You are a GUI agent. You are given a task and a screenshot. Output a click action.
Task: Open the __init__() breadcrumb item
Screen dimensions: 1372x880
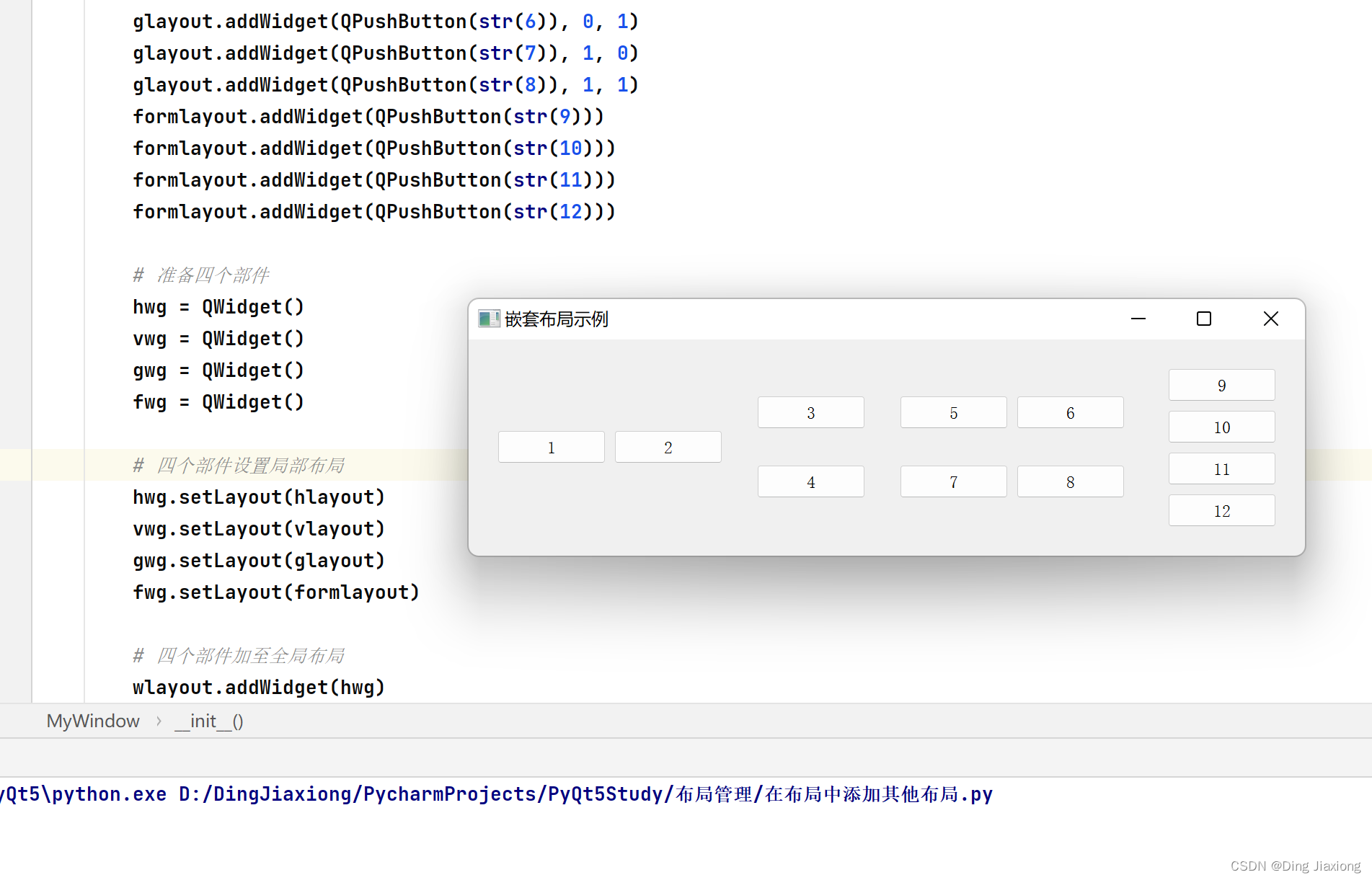tap(208, 721)
